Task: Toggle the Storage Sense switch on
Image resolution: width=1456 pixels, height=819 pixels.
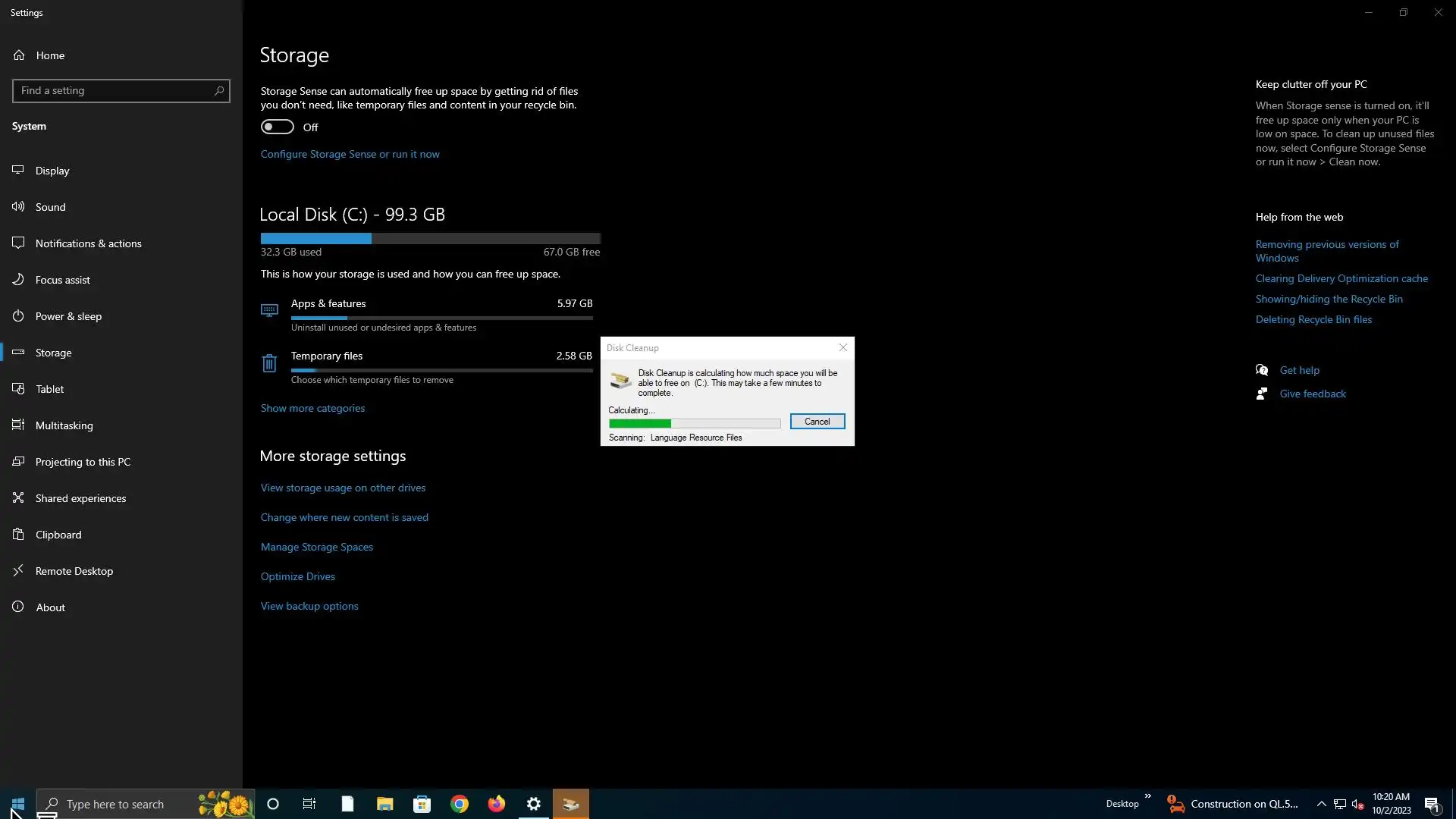Action: click(x=278, y=127)
